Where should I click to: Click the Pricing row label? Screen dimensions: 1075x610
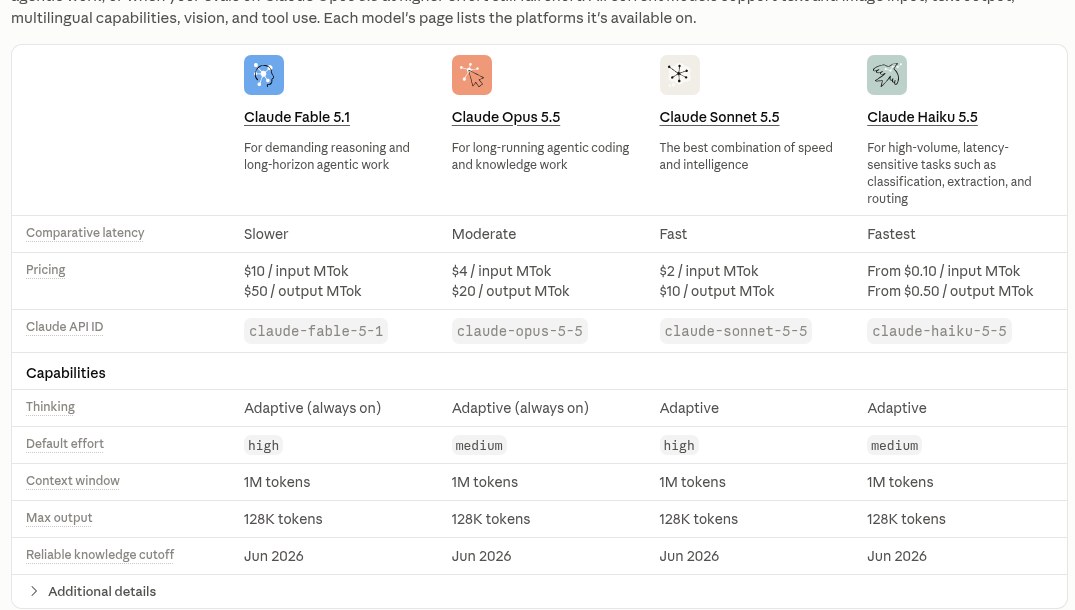click(x=46, y=270)
